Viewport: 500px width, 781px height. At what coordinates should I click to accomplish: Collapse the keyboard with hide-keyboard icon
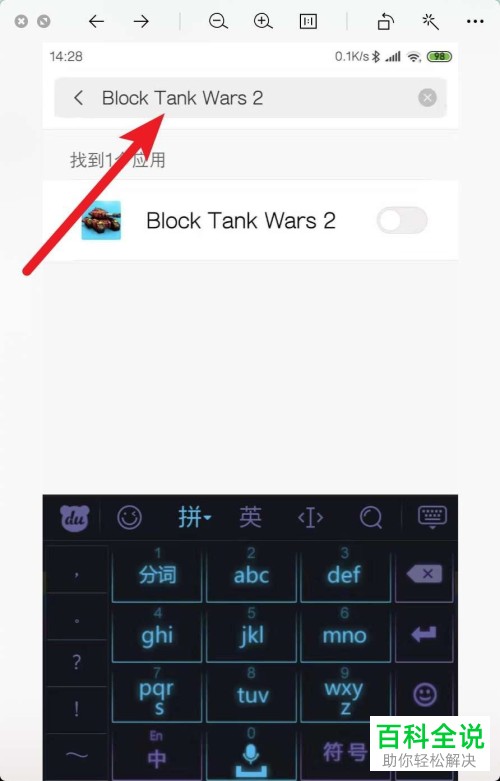tap(432, 518)
